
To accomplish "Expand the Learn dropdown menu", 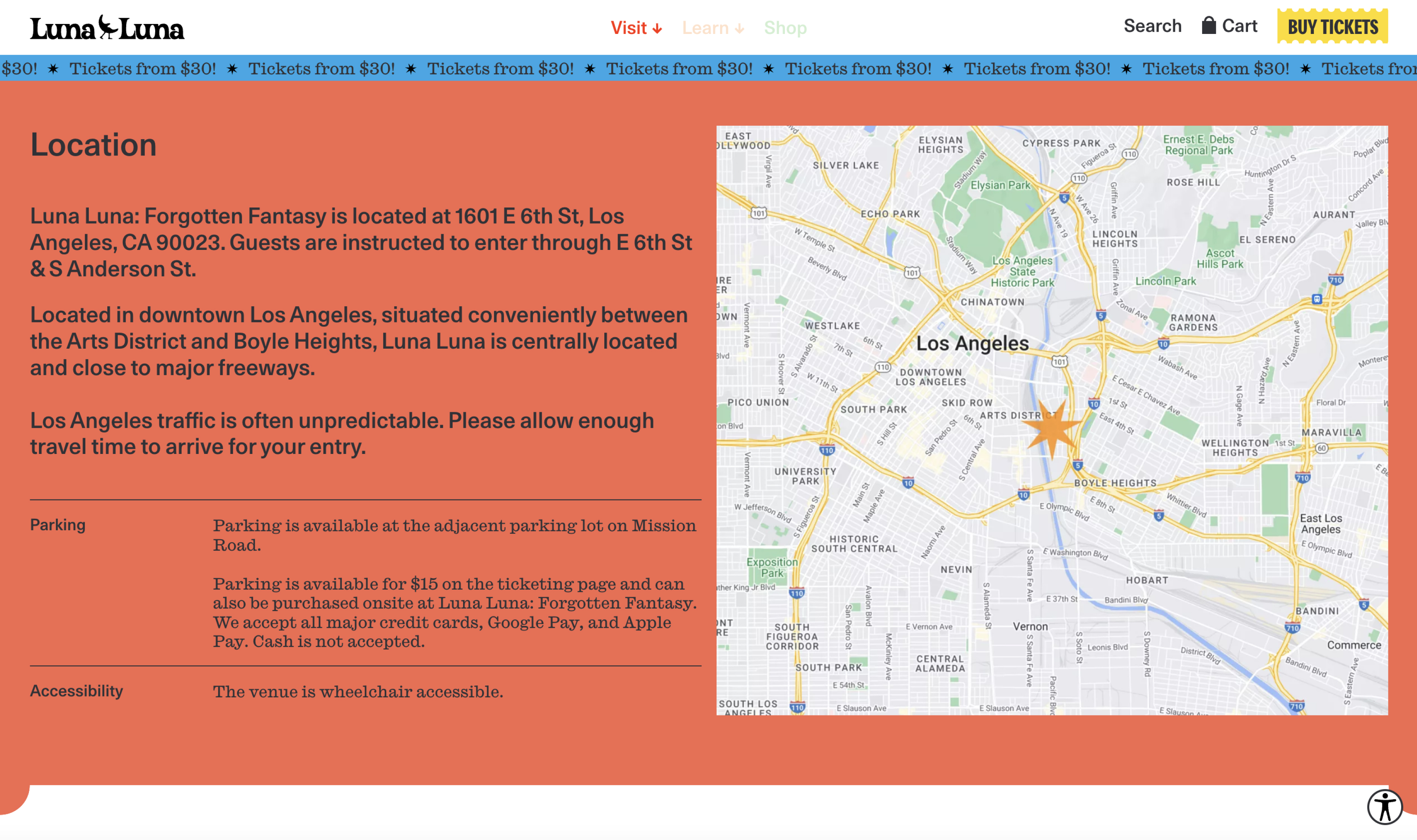I will click(712, 28).
